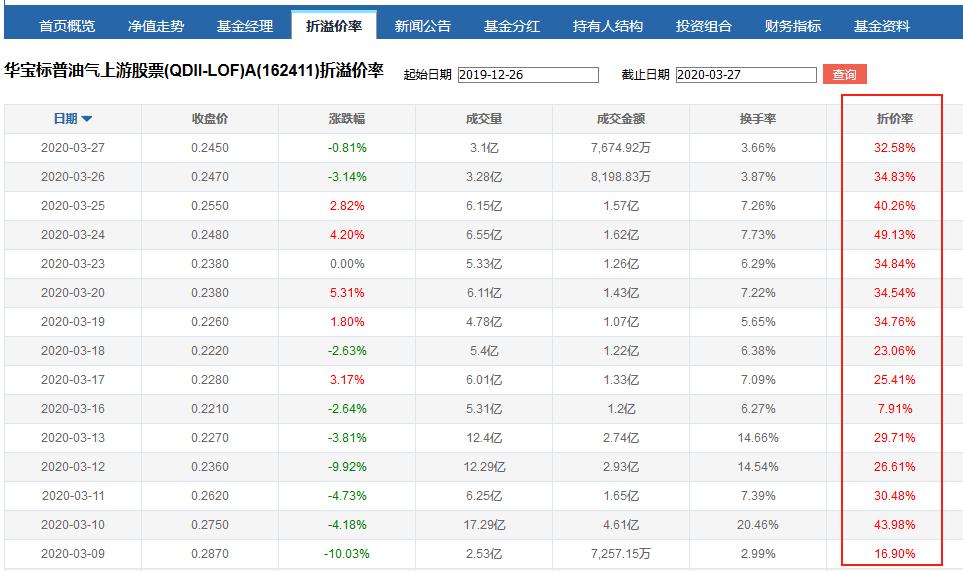Open the 基金经理 tab
This screenshot has width=963, height=571.
click(245, 26)
